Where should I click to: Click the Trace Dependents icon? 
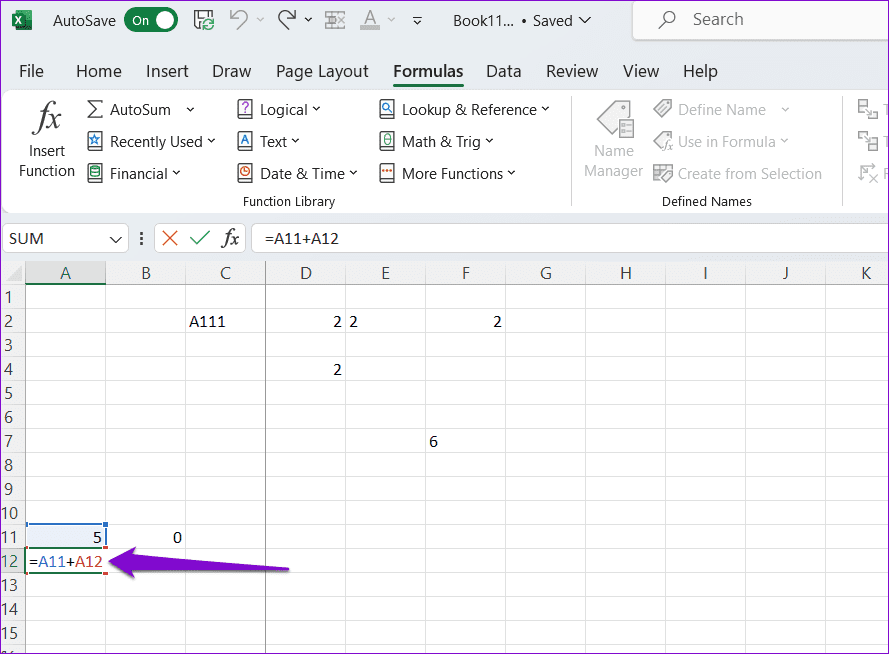[868, 141]
